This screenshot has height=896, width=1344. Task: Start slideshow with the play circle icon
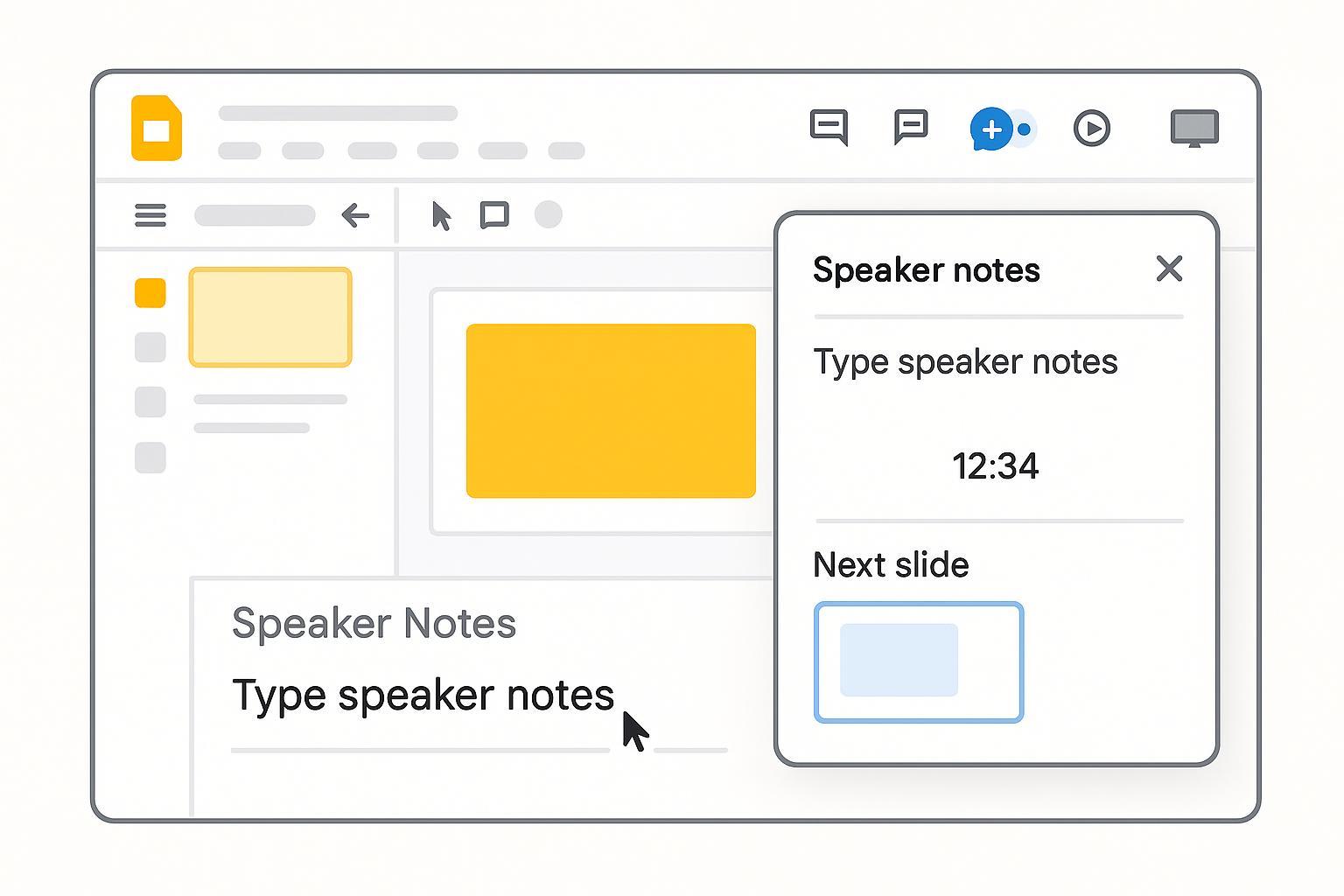pos(1091,129)
